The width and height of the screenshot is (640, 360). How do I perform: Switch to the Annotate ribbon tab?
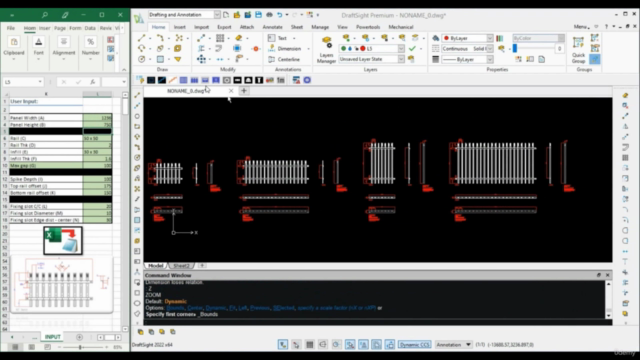pos(272,27)
